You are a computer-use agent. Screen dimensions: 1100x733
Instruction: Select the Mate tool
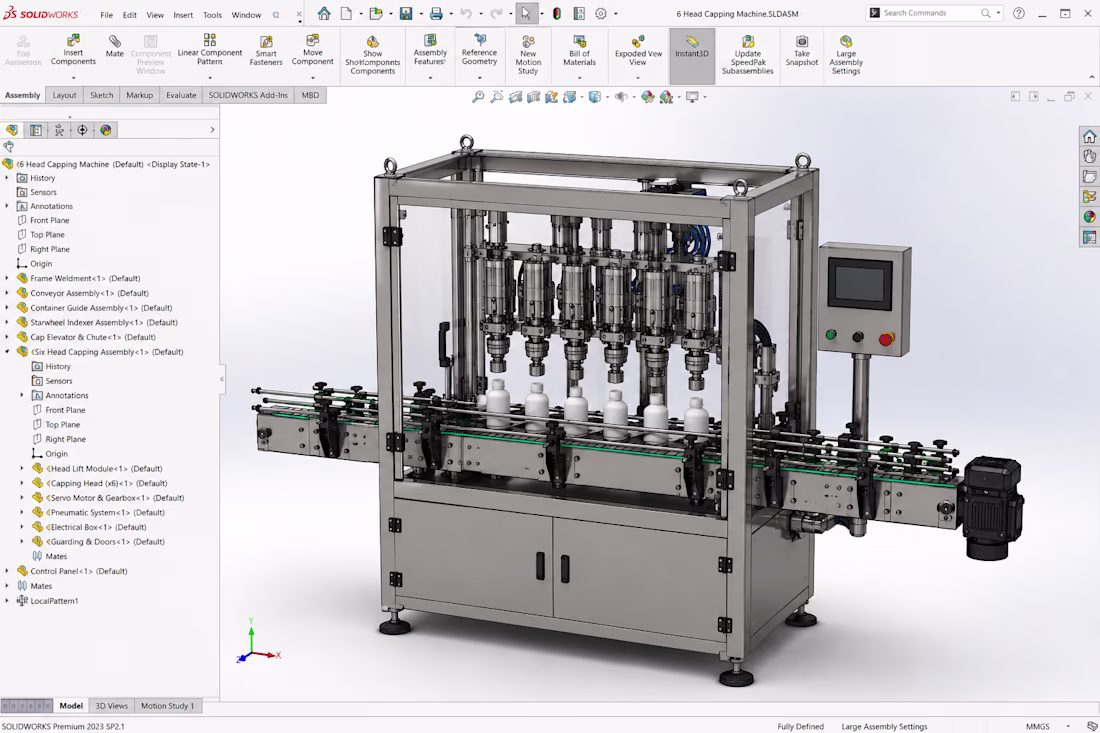coord(114,46)
